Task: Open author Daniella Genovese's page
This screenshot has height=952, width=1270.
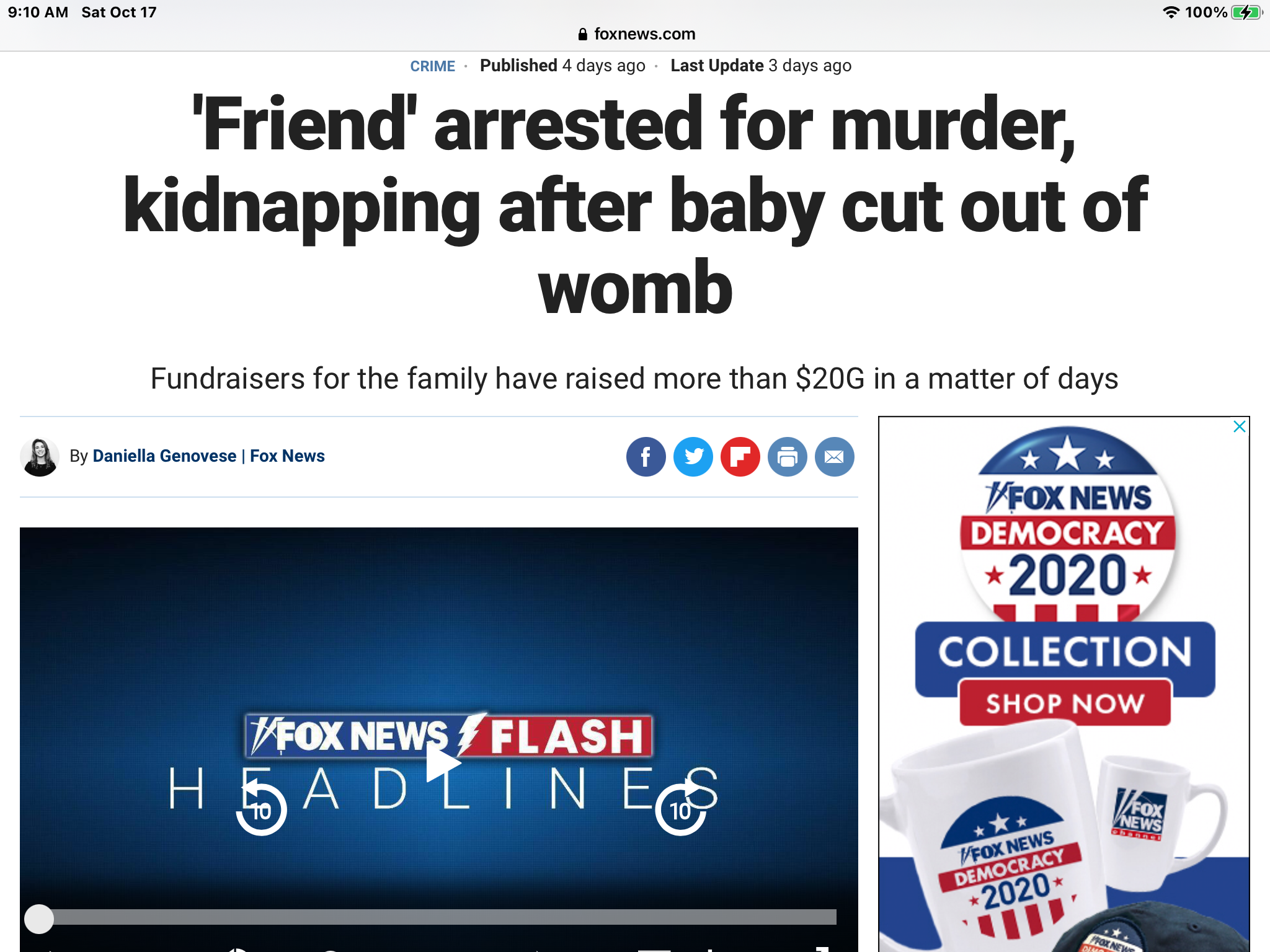Action: 164,456
